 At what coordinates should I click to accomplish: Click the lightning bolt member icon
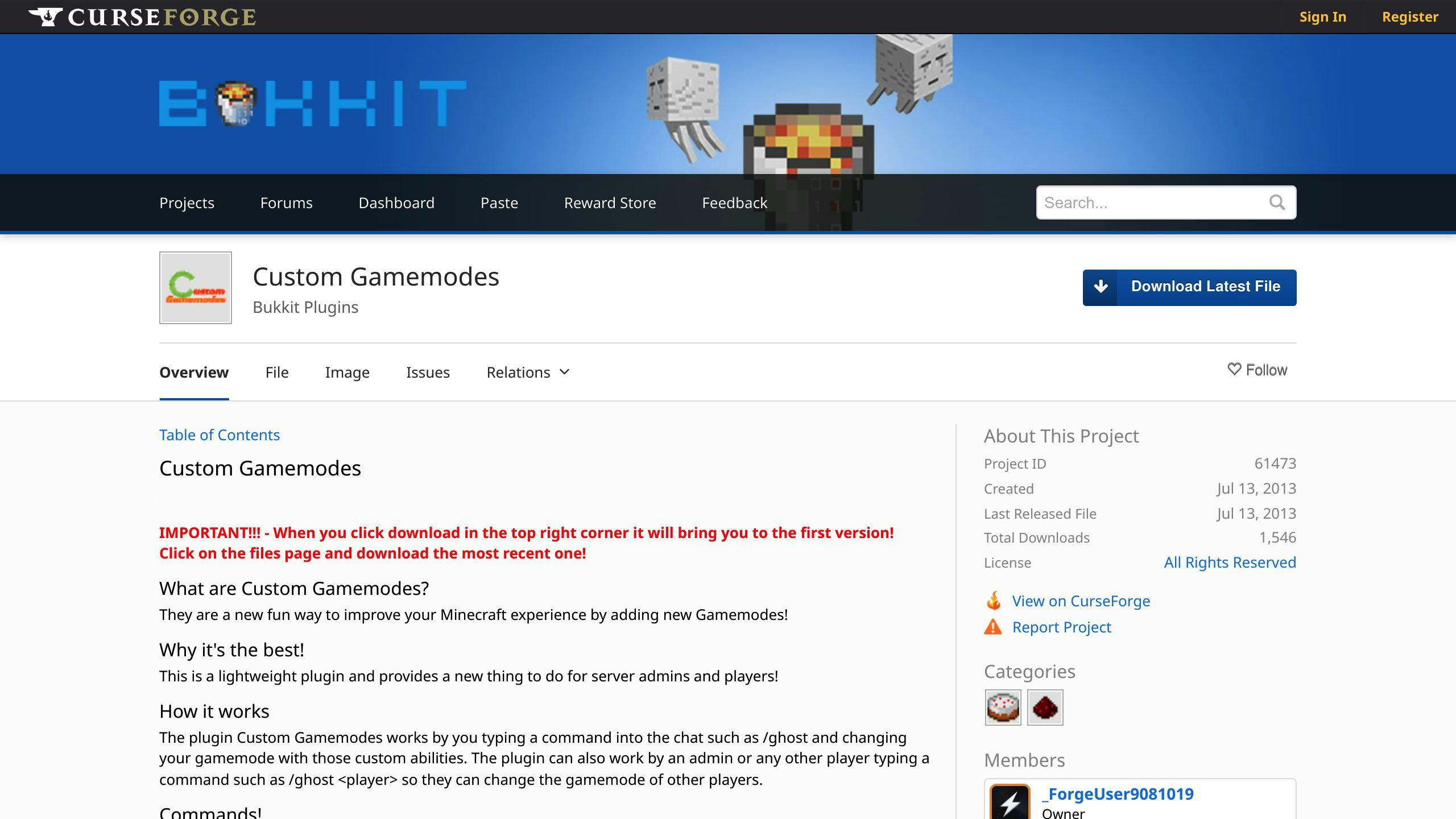point(1010,801)
